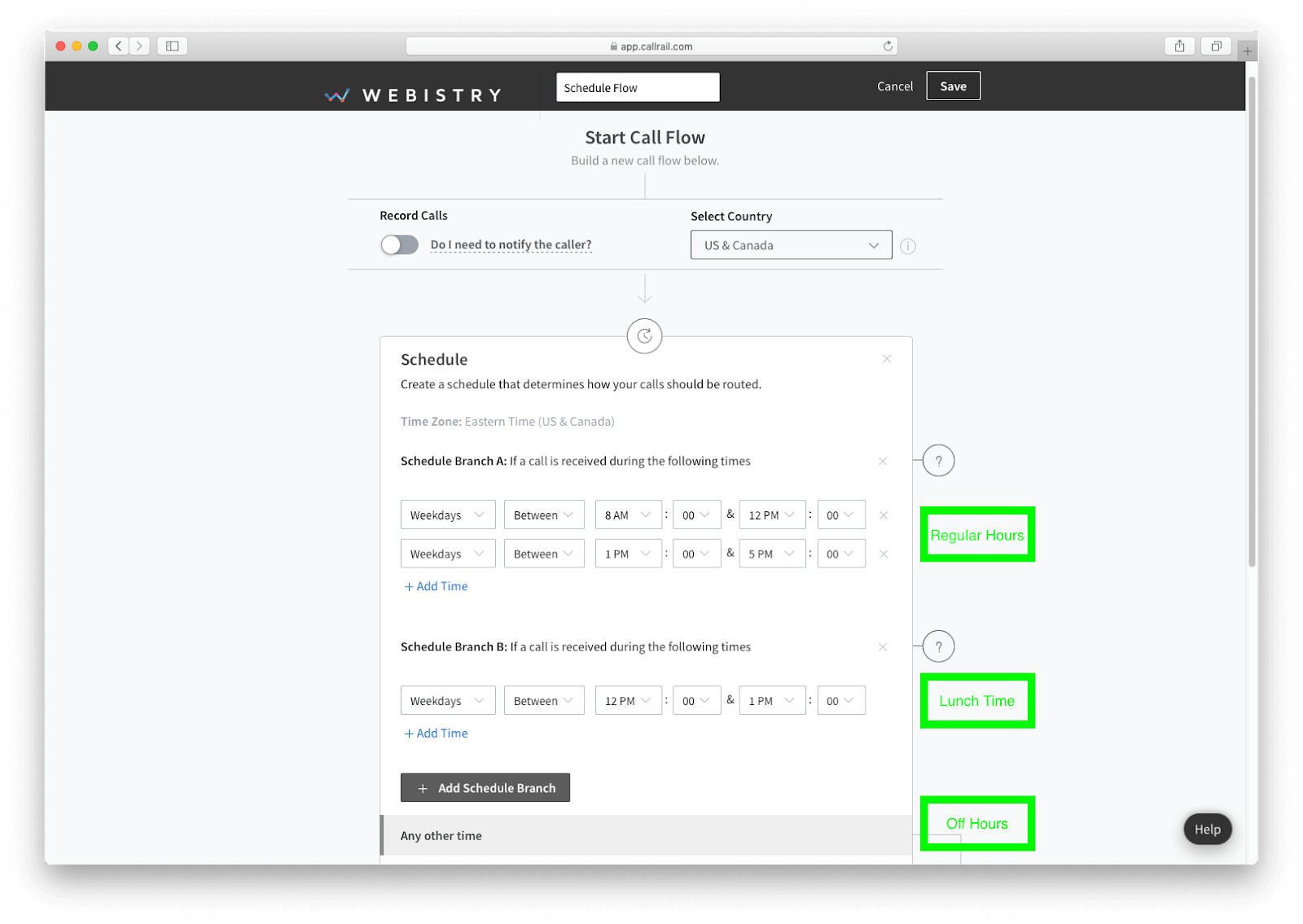Open 'Do I need to notify the caller?' link
Image resolution: width=1303 pixels, height=924 pixels.
(511, 245)
